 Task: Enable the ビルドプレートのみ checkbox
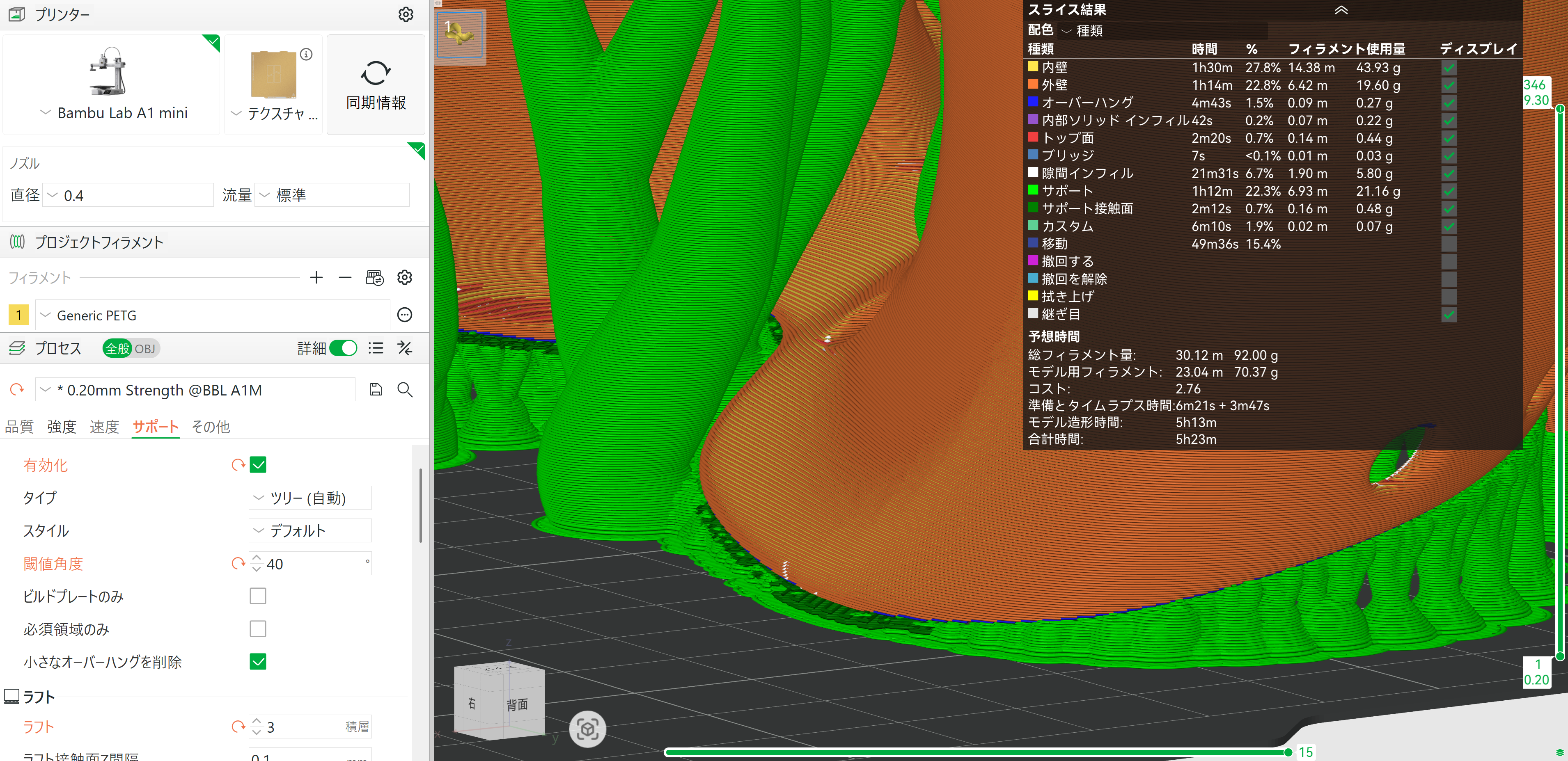tap(258, 596)
